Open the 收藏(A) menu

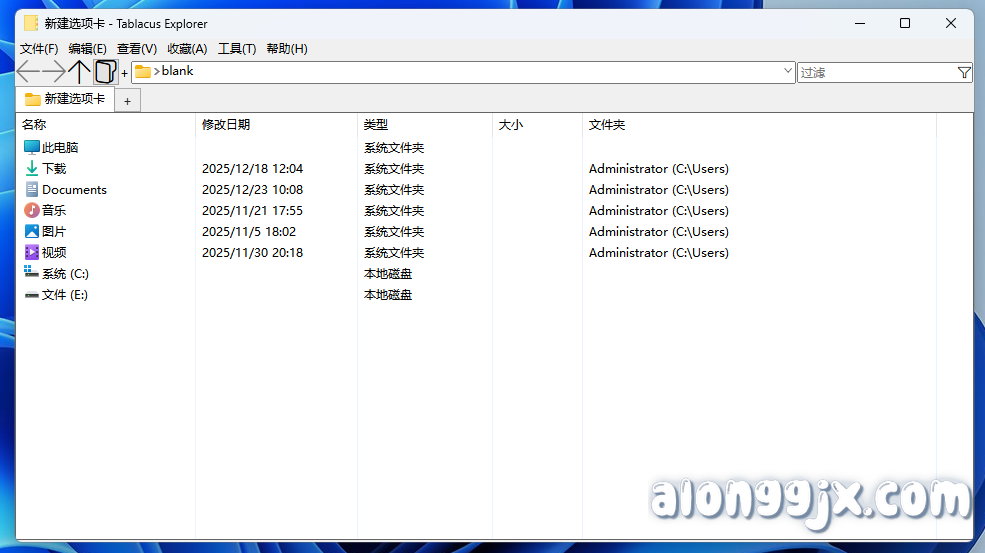pos(187,48)
